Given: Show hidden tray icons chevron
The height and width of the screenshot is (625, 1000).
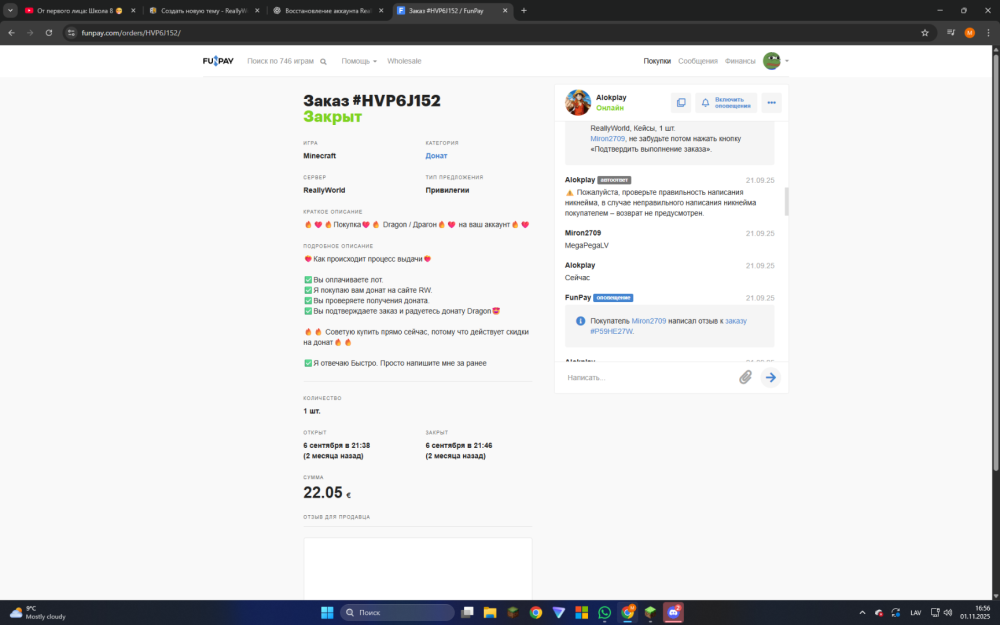Looking at the screenshot, I should (x=862, y=613).
